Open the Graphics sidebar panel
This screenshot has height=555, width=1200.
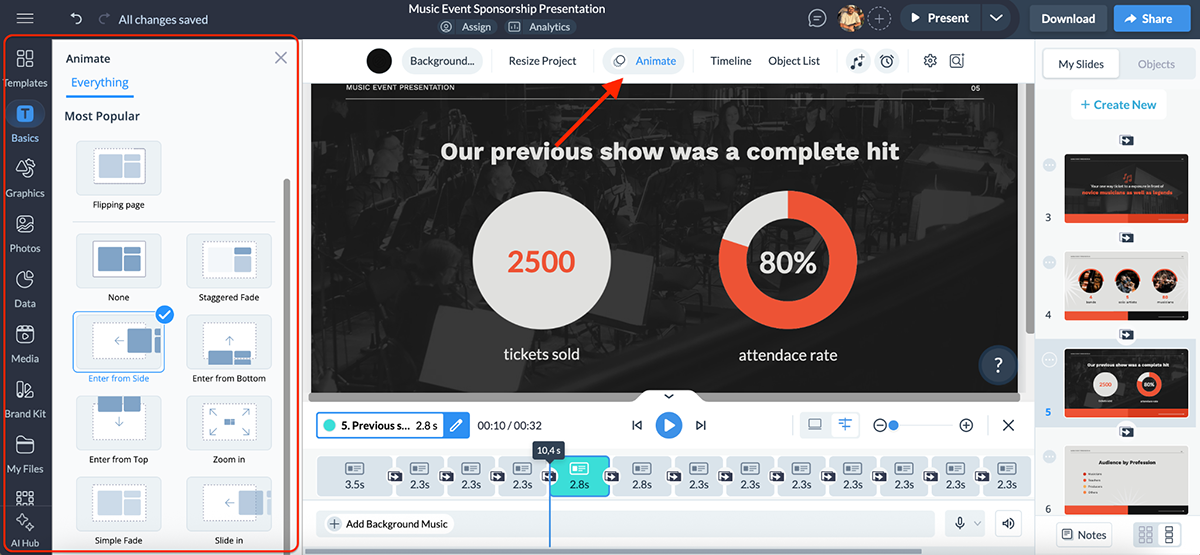(25, 177)
